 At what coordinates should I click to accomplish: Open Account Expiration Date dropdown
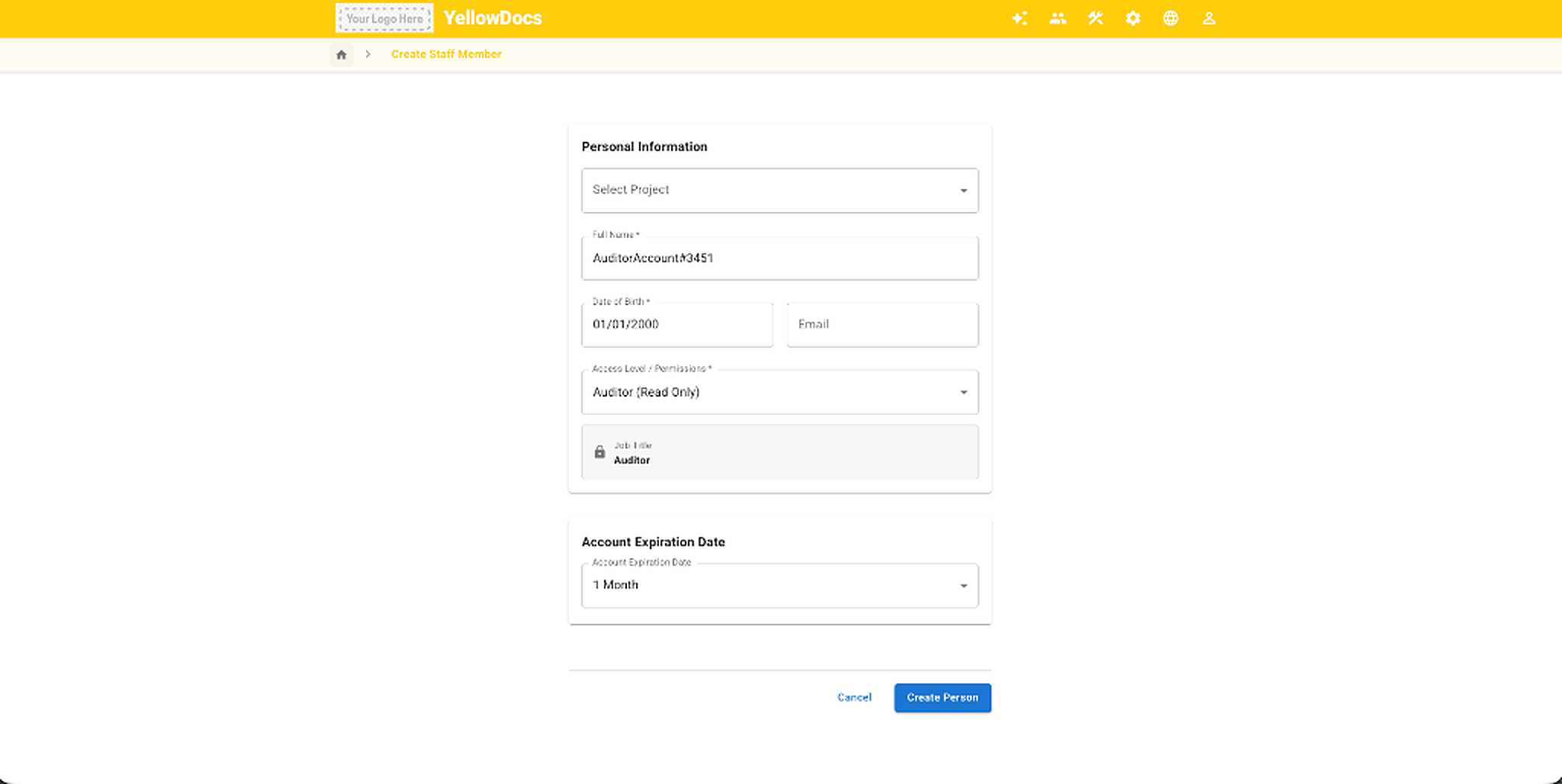779,586
